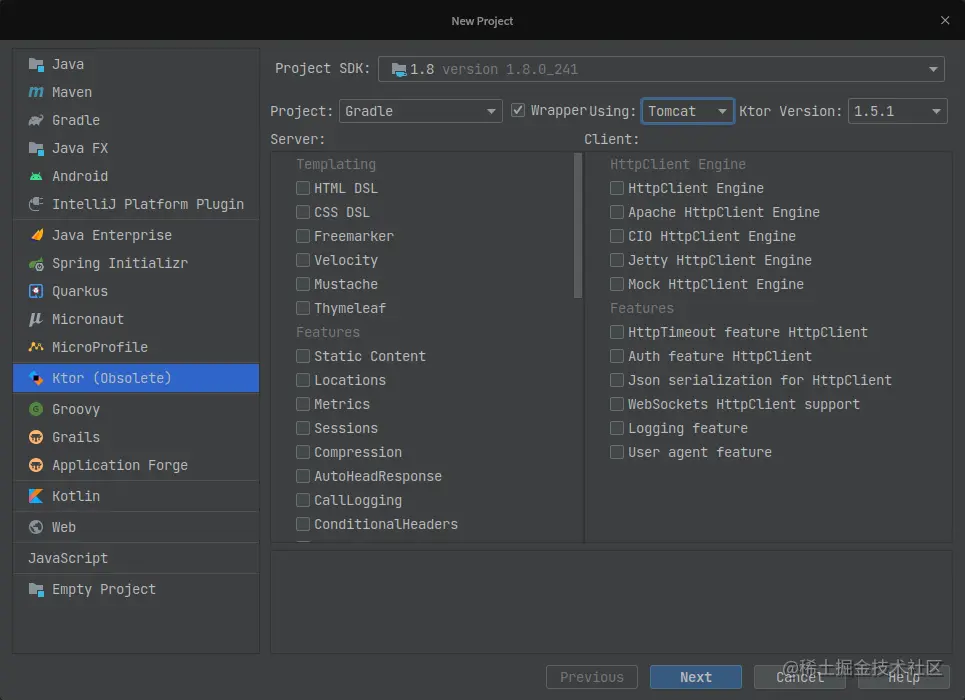Click the IntelliJ Platform Plugin icon
Screen dimensions: 965x700
coord(36,204)
